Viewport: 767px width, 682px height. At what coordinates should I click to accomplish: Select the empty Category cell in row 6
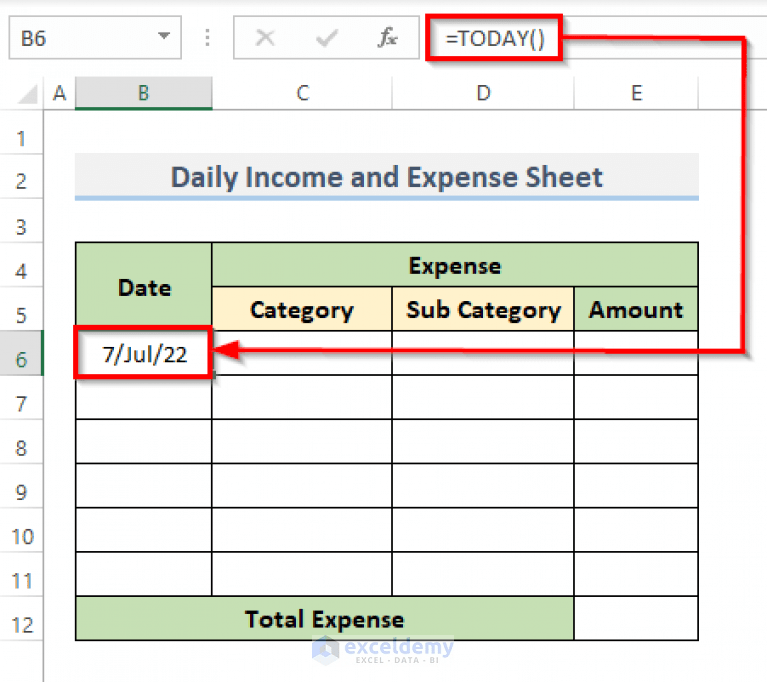(x=302, y=353)
